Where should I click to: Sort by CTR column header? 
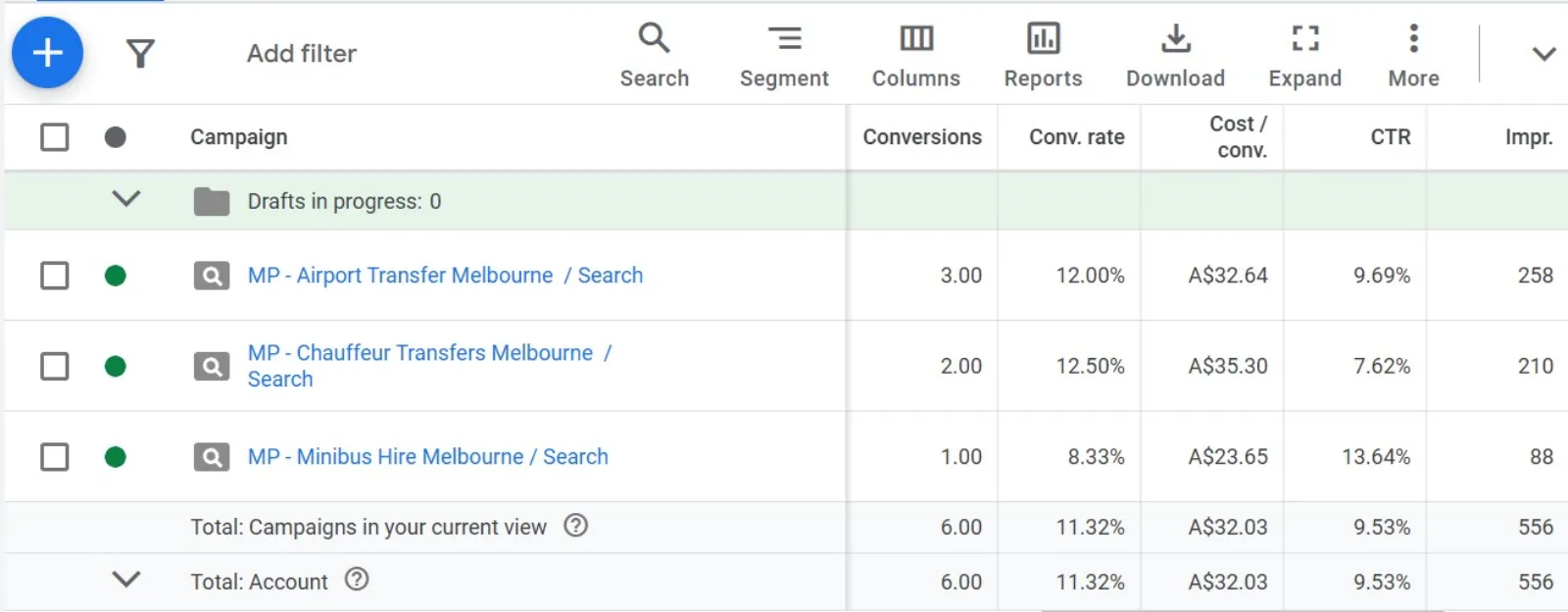tap(1391, 137)
